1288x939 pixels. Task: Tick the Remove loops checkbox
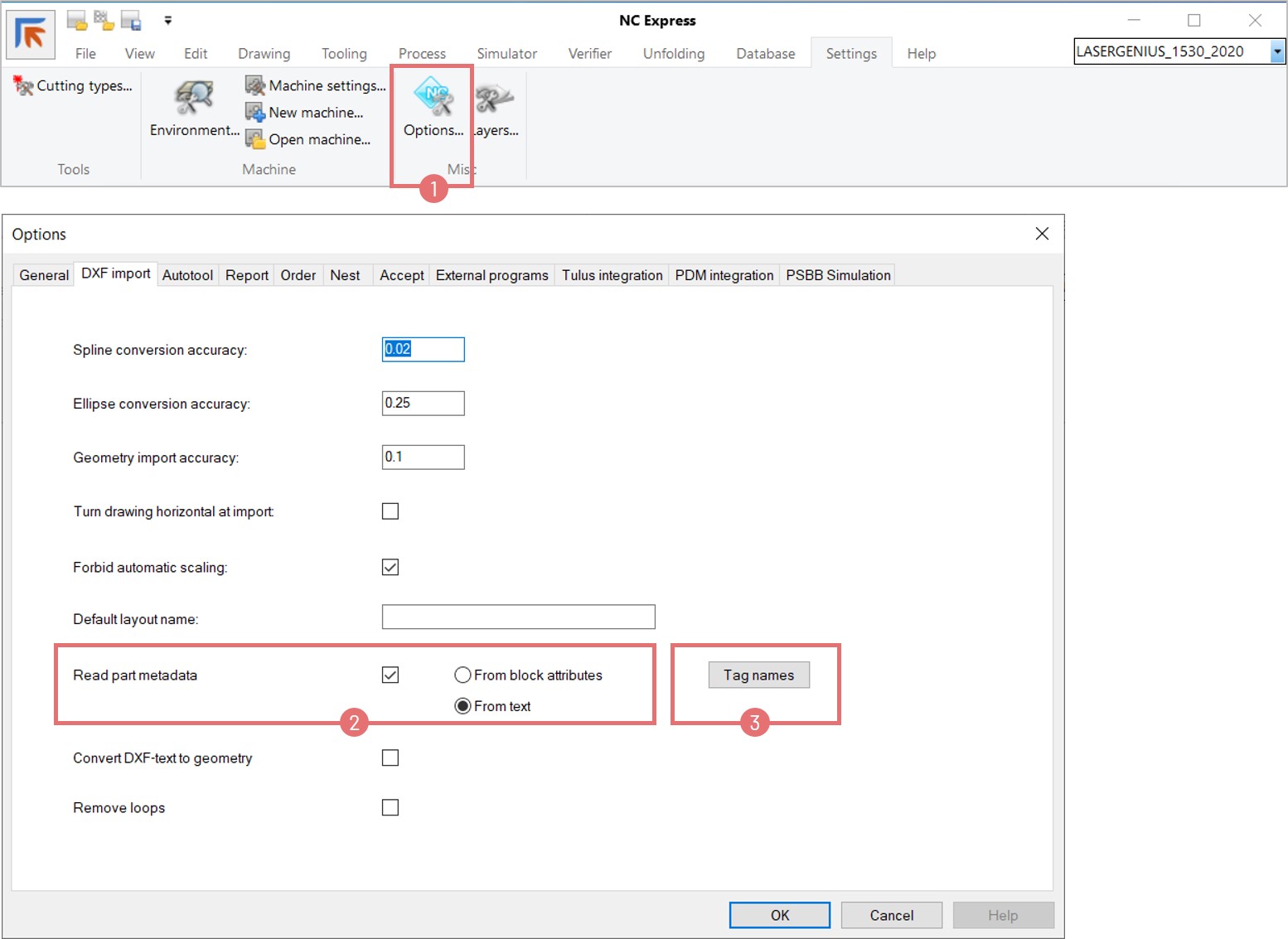[390, 807]
